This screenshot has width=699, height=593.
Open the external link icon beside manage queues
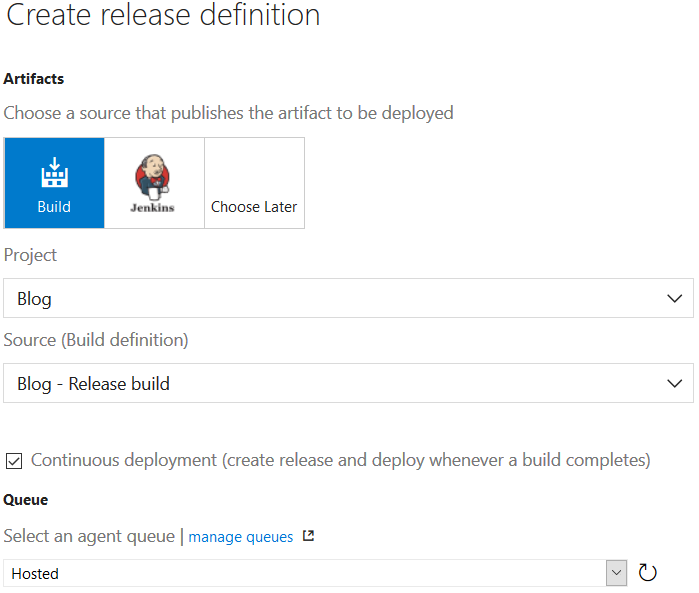pos(308,535)
